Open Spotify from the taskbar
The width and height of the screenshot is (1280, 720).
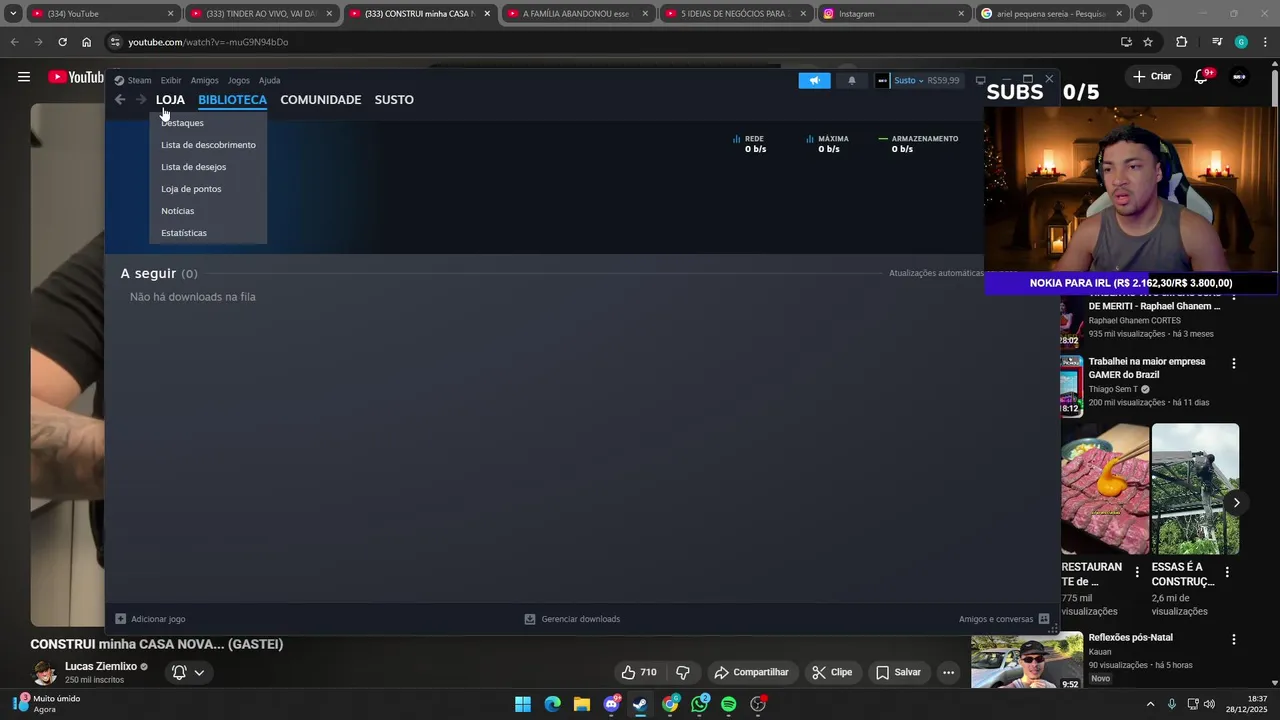[x=729, y=704]
